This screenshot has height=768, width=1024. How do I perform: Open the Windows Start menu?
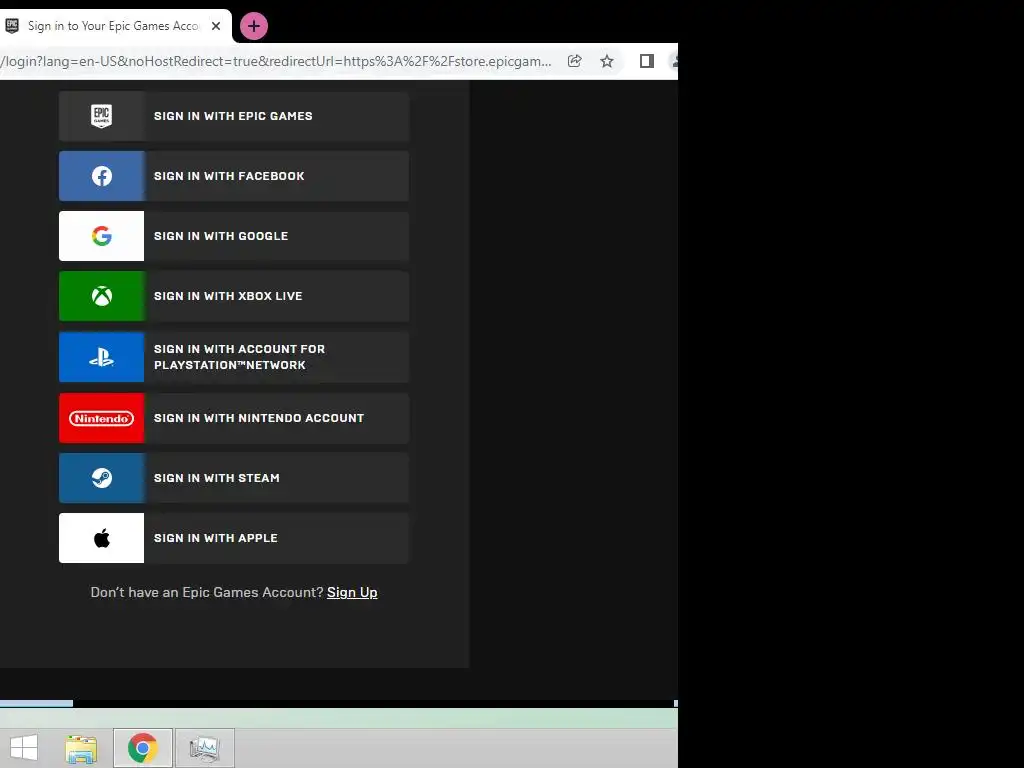[x=24, y=748]
